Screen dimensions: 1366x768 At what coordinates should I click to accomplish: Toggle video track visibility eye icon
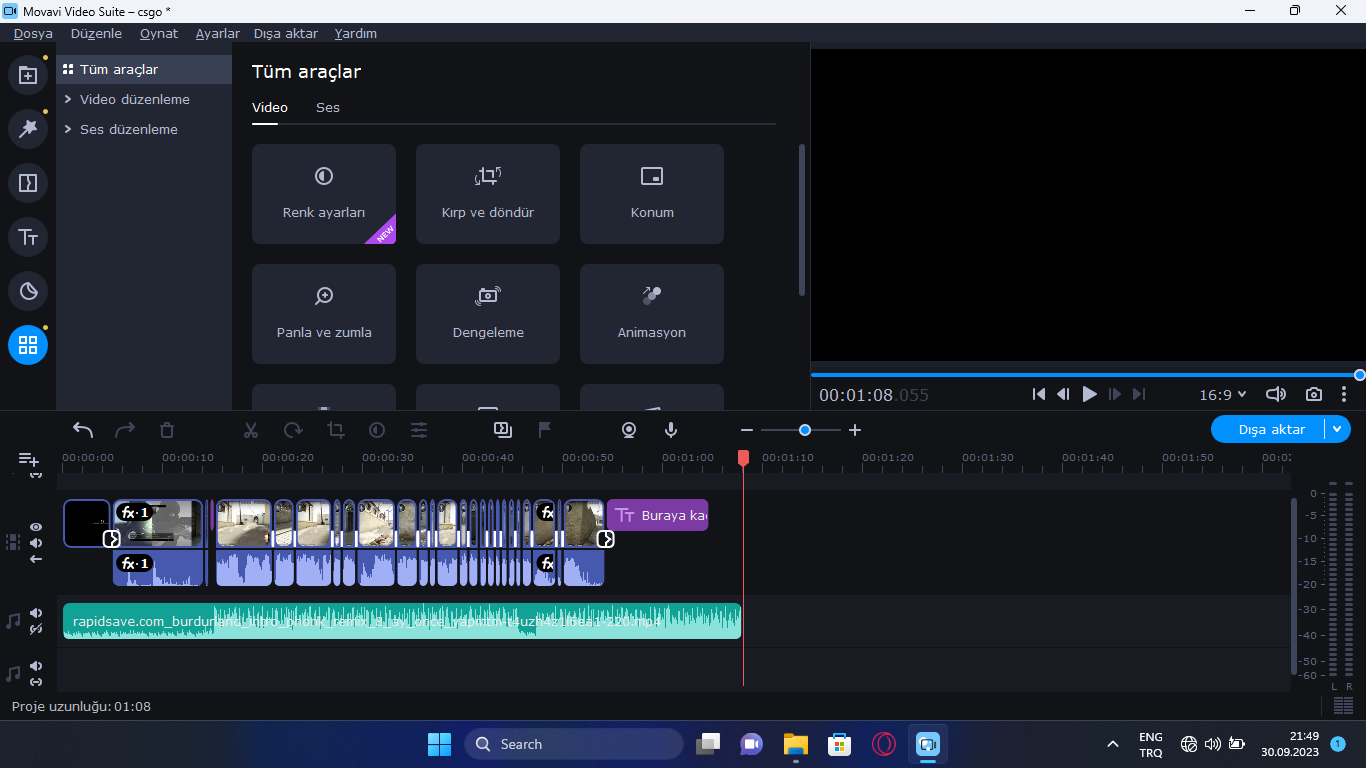click(x=36, y=527)
